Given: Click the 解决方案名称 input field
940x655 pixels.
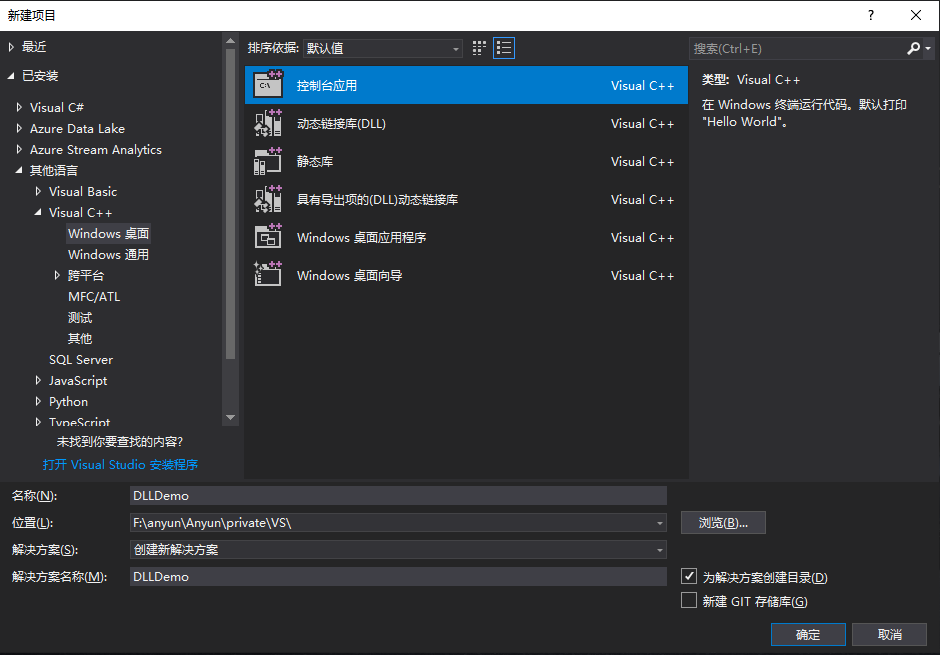Looking at the screenshot, I should coord(398,576).
